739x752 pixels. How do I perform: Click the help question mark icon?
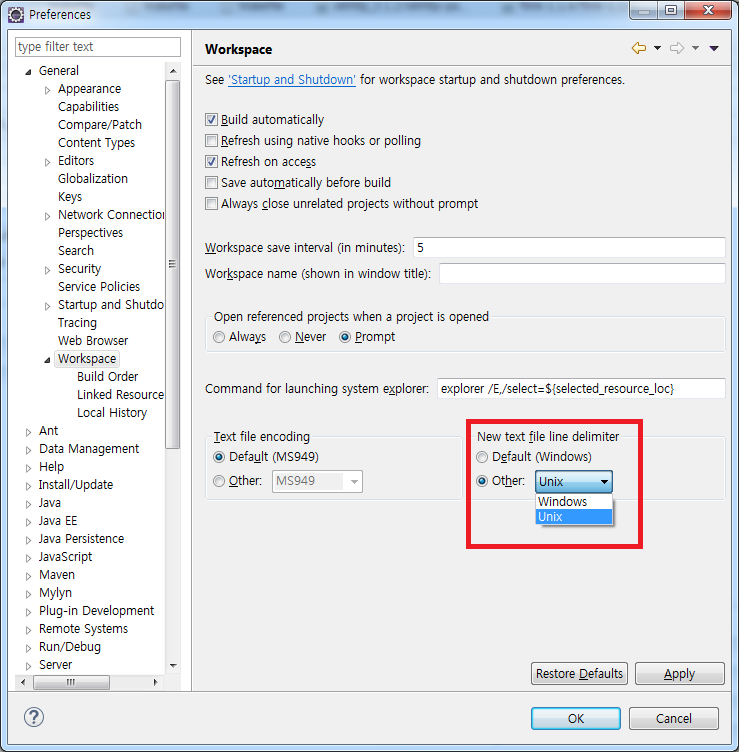point(34,717)
